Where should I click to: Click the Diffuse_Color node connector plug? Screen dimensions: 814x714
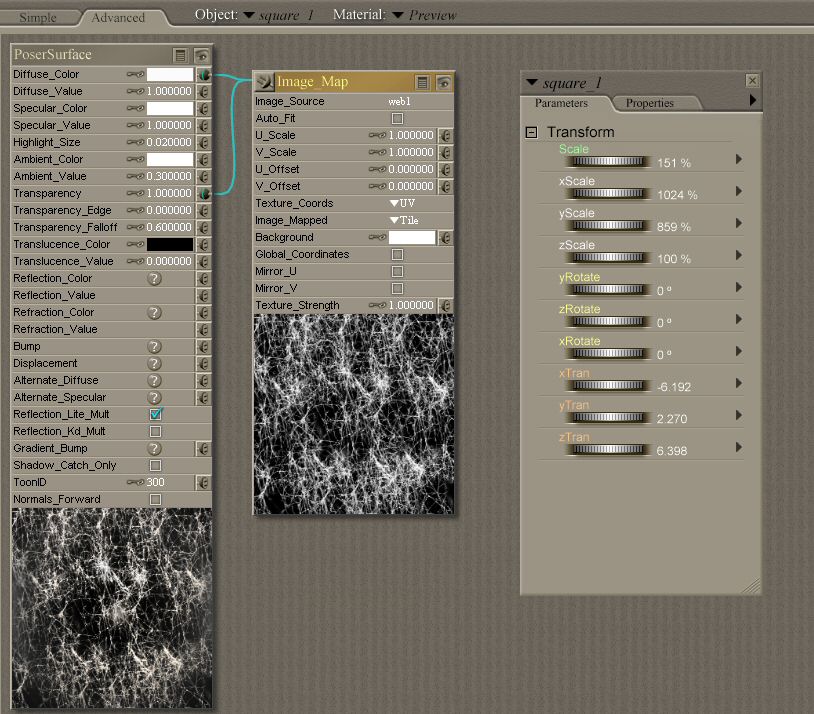(204, 75)
